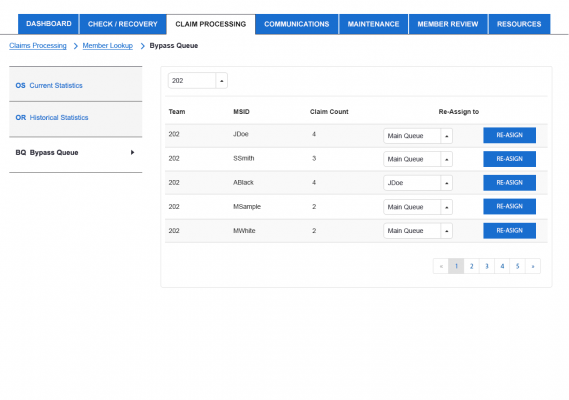Click RE-ASIGN button for JDoe
569x400 pixels.
point(509,135)
